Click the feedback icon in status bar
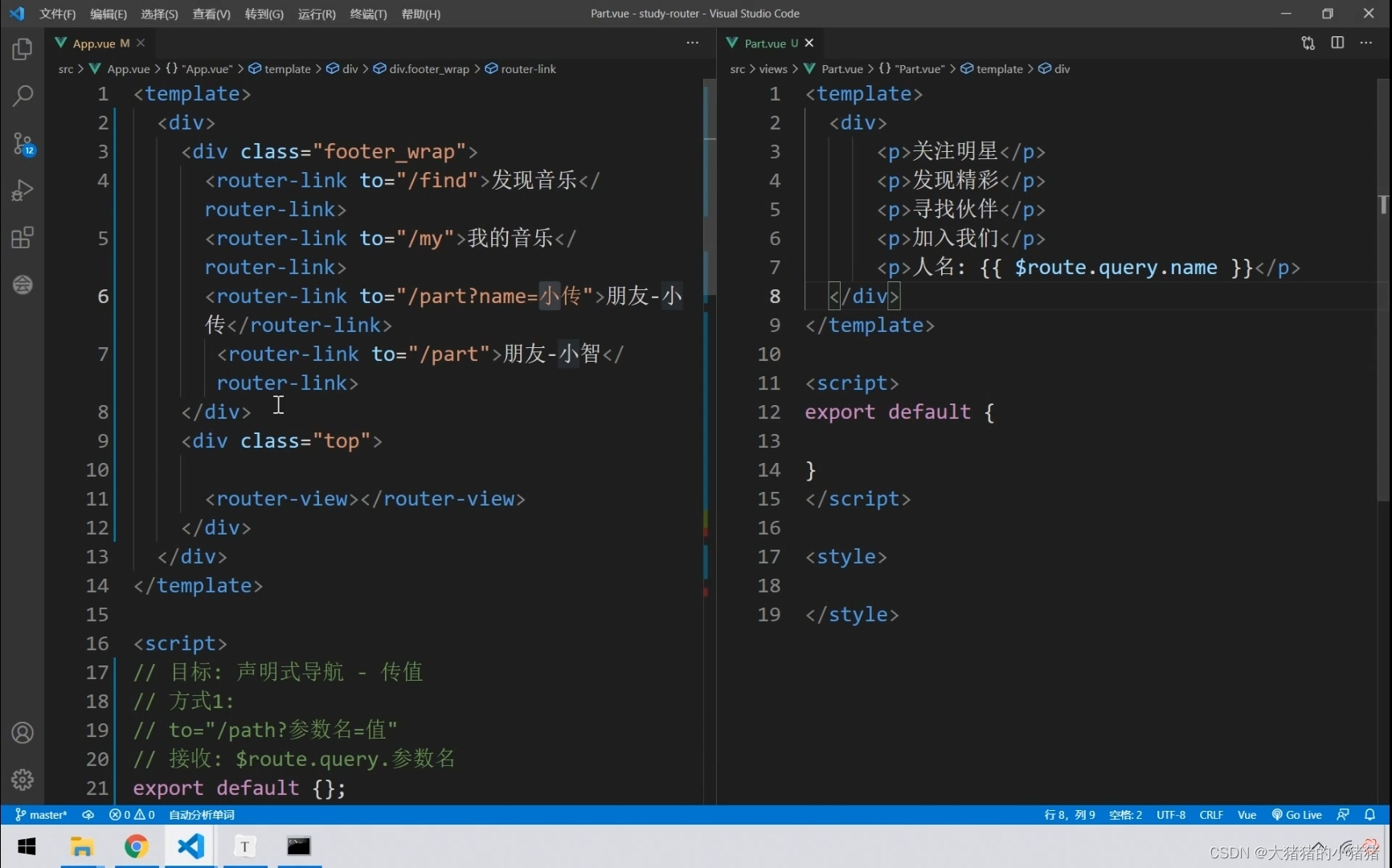The height and width of the screenshot is (868, 1392). pos(1343,815)
